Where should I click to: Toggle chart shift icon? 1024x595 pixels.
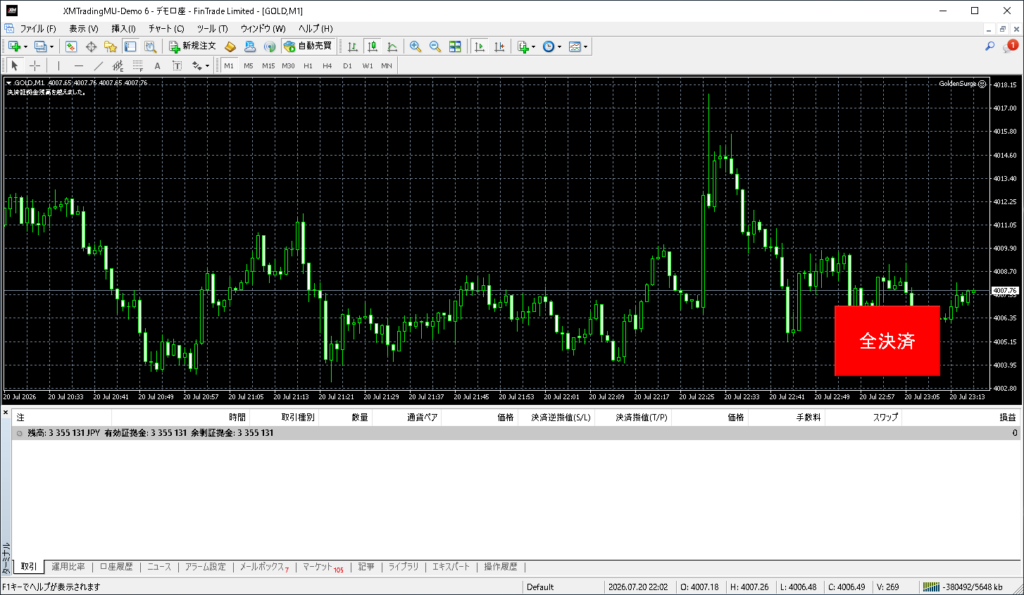(500, 46)
